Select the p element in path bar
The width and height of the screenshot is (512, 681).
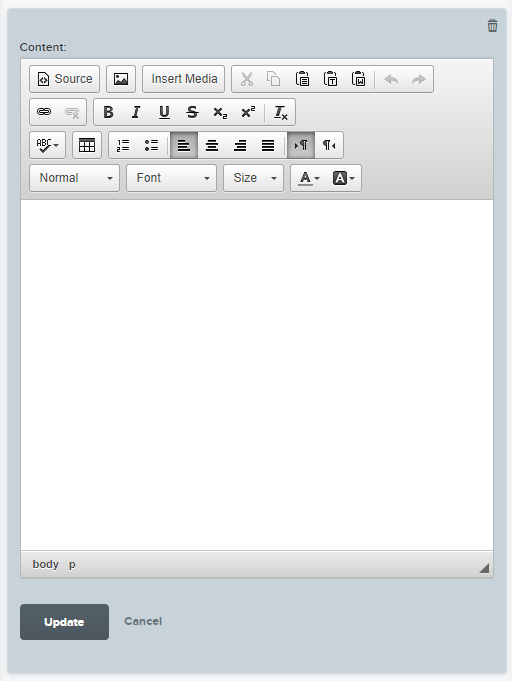pos(72,564)
